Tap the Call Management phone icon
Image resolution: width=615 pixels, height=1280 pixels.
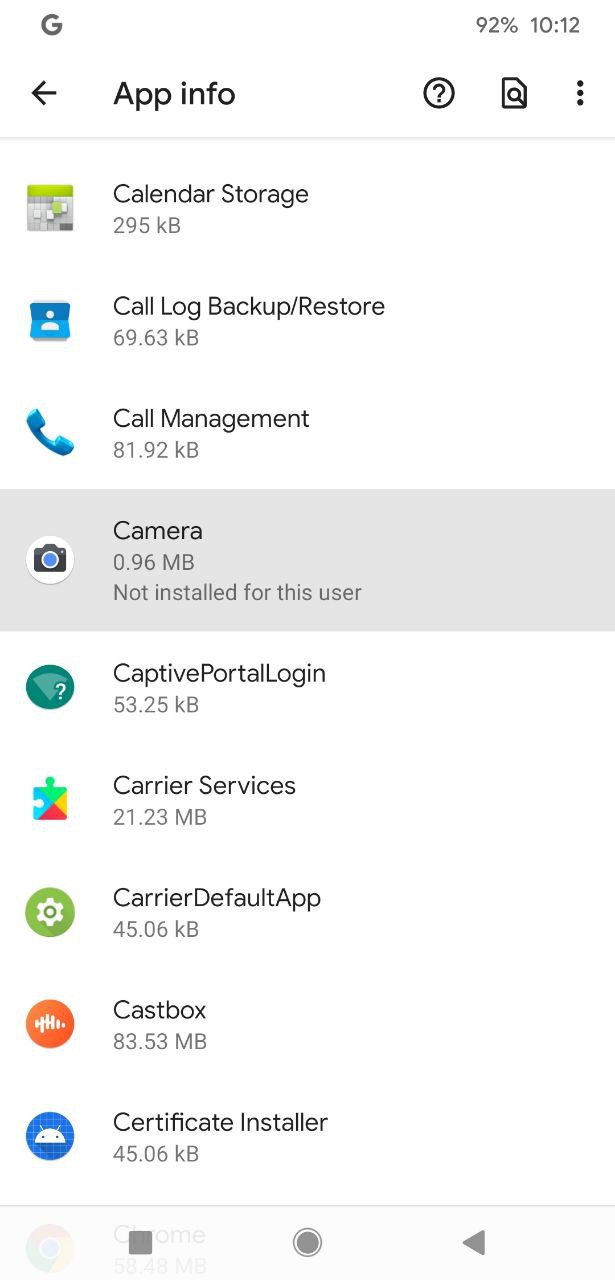pyautogui.click(x=50, y=432)
